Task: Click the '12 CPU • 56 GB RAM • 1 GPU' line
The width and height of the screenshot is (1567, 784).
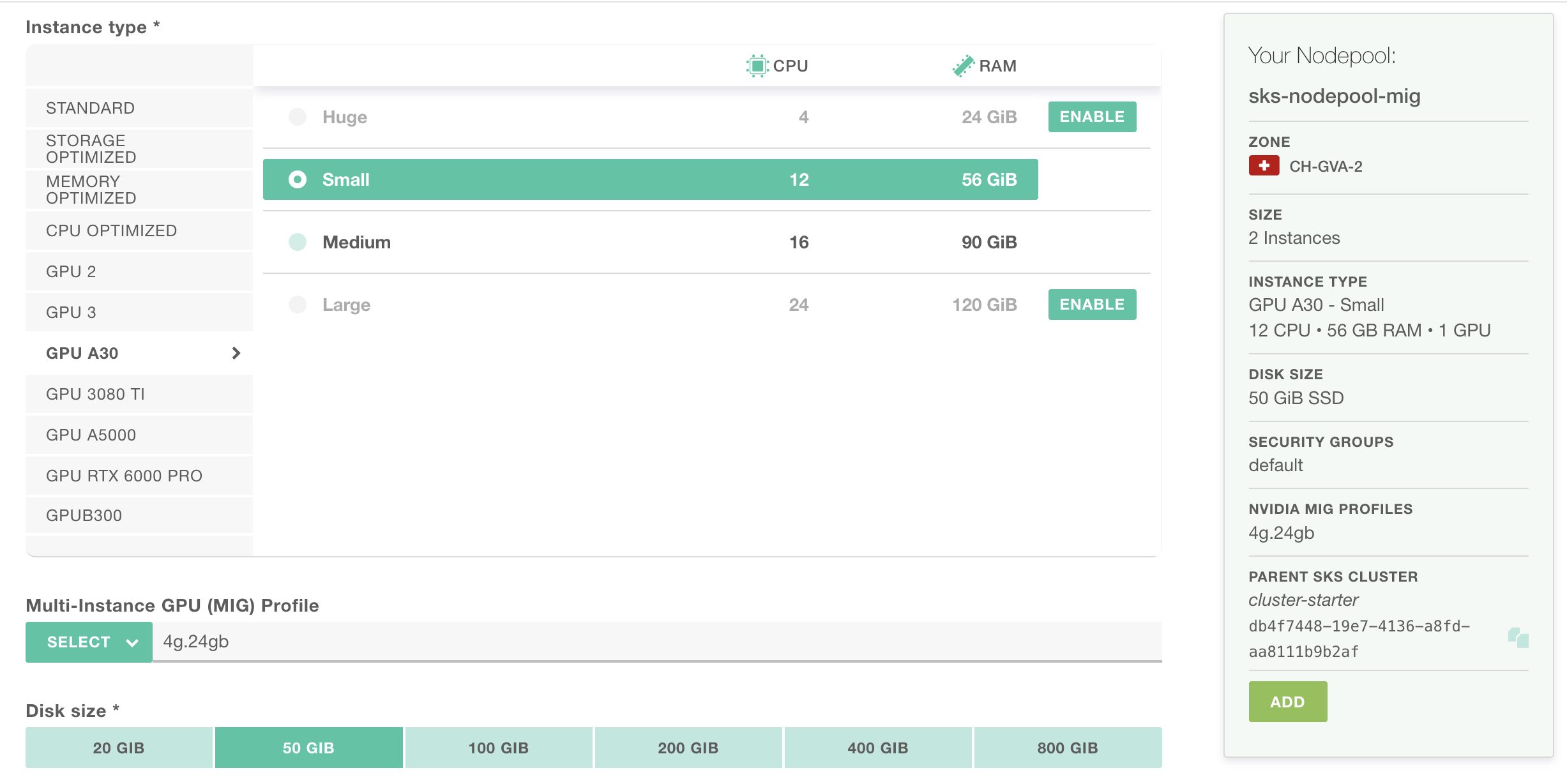Action: (1370, 331)
